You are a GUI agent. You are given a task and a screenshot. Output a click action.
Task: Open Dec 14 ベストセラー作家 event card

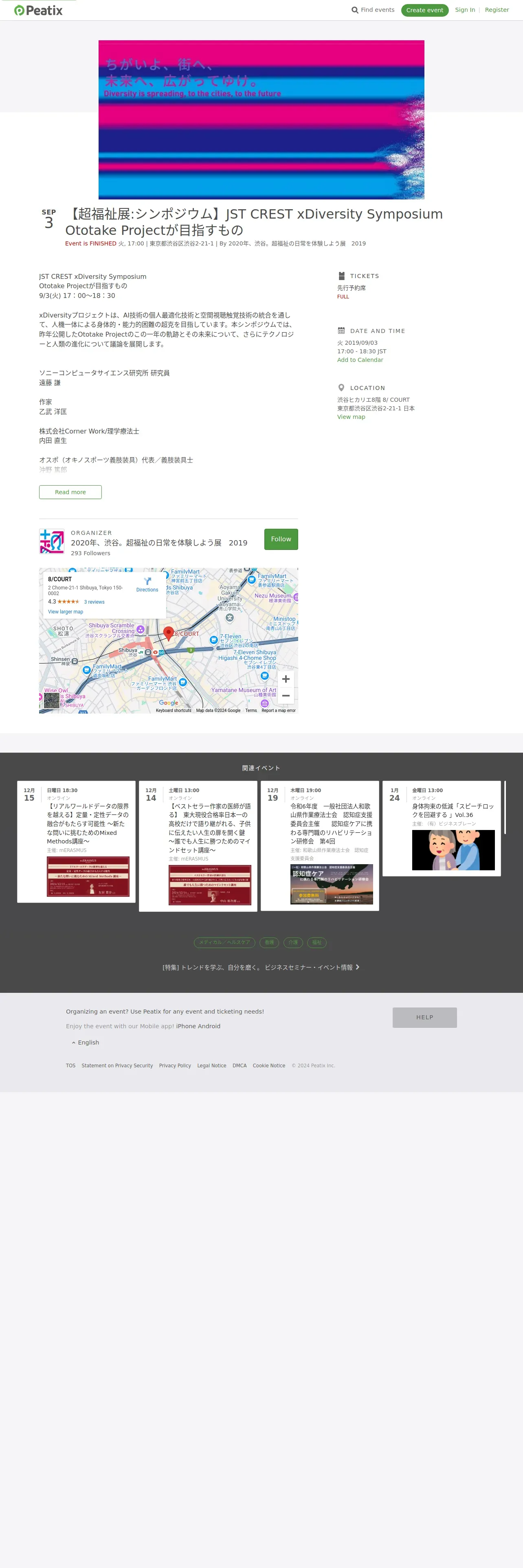pyautogui.click(x=198, y=846)
